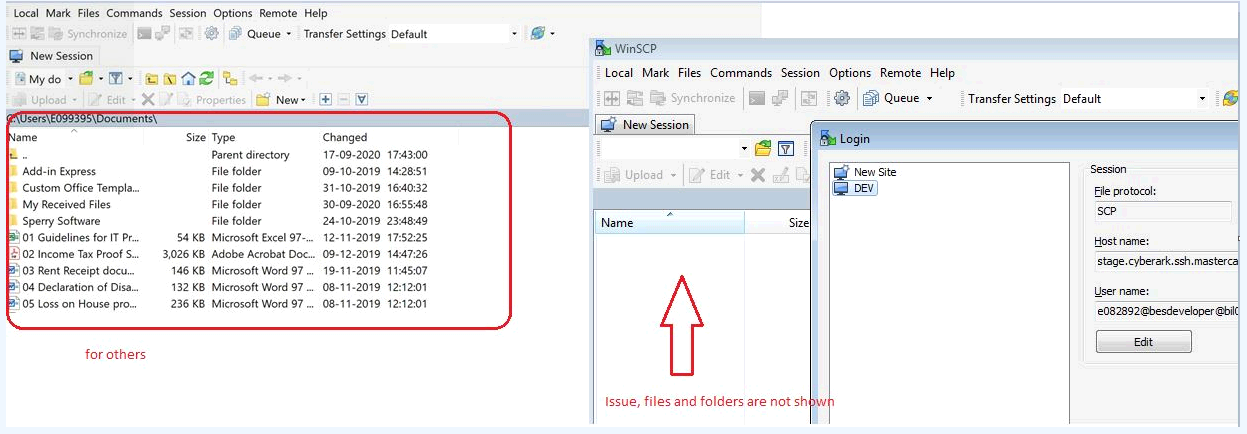Select New Site in the Login list
Screen dimensions: 1247x434
point(874,172)
